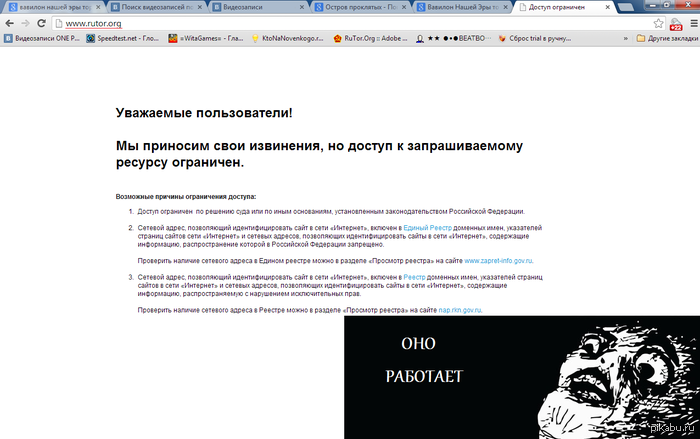This screenshot has height=439, width=700.
Task: Click 'Возможные причины ограничения доступа:' text
Action: coord(186,197)
